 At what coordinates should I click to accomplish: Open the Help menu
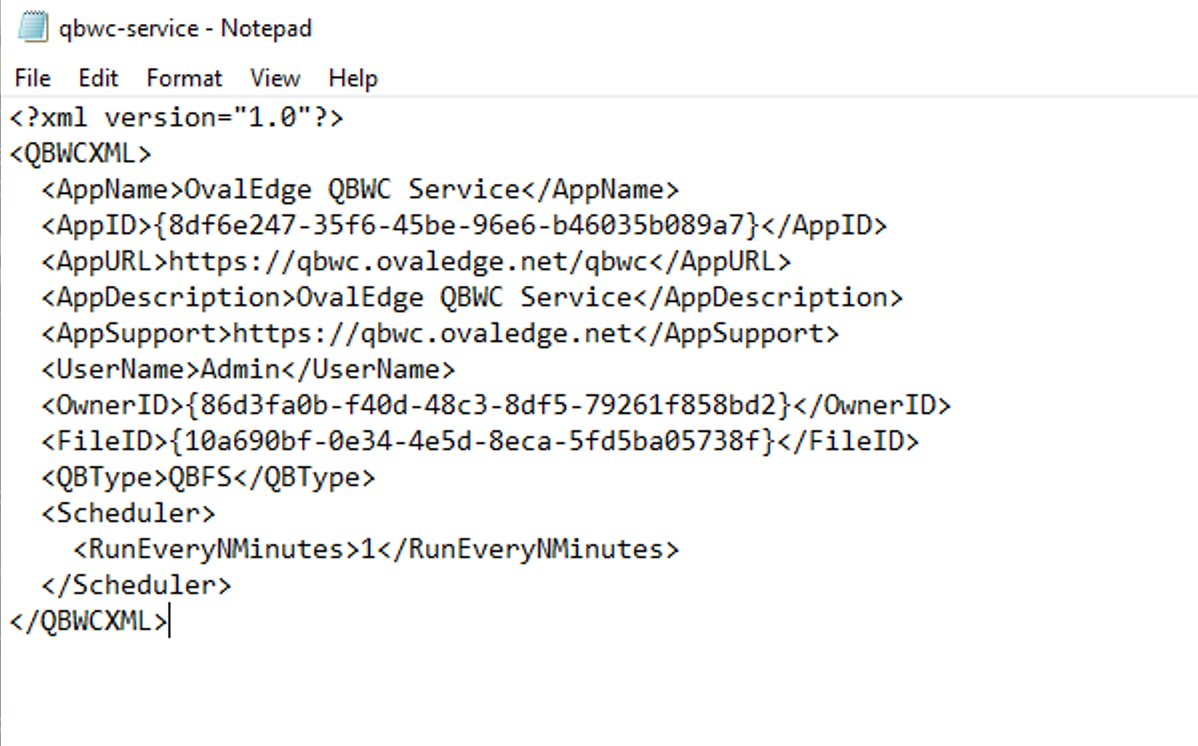[353, 78]
